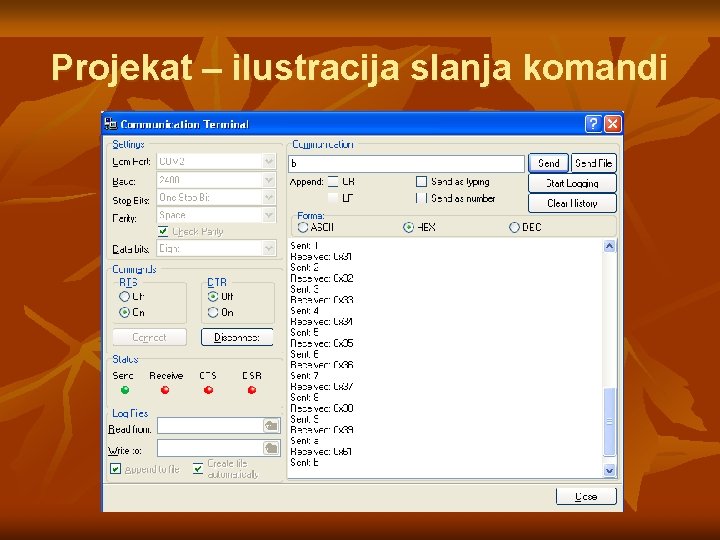Toggle the Check Parity checkbox
This screenshot has height=540, width=720.
(x=163, y=231)
